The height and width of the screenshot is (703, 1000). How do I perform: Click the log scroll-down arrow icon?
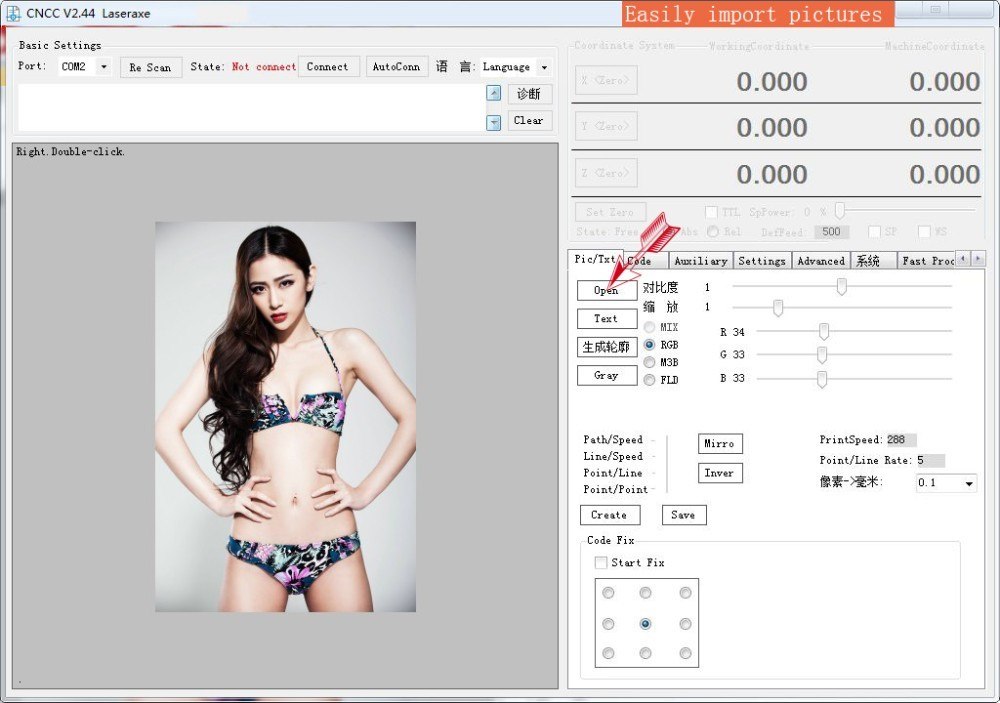493,122
